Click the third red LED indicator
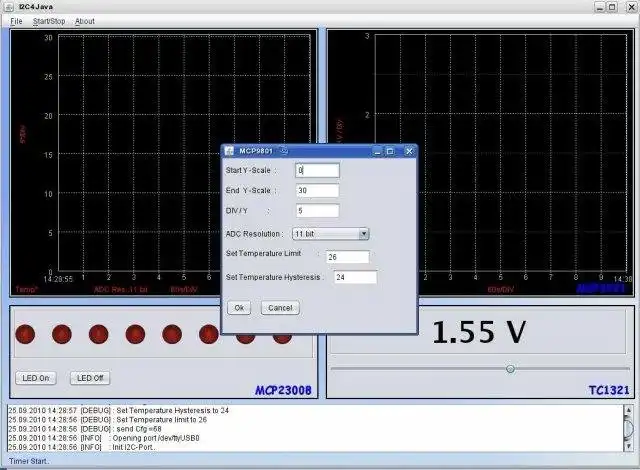 (99, 334)
